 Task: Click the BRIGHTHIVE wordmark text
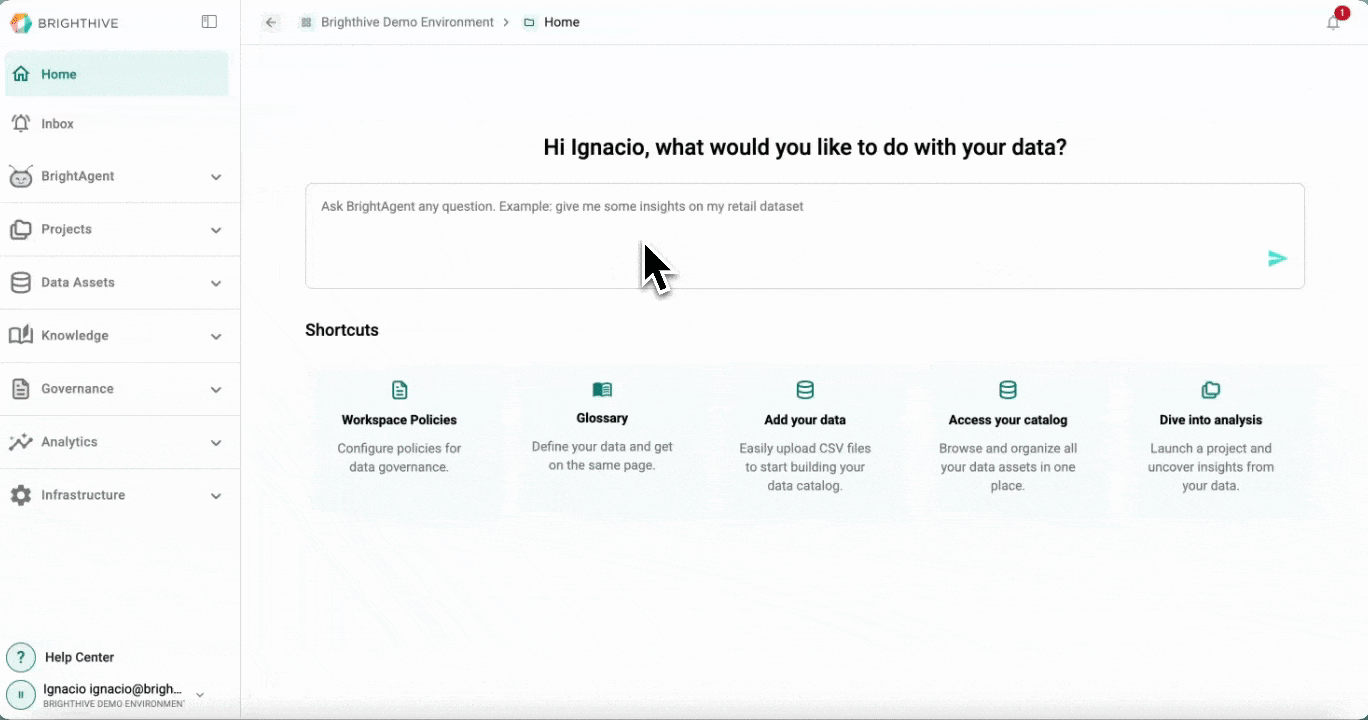[x=78, y=23]
